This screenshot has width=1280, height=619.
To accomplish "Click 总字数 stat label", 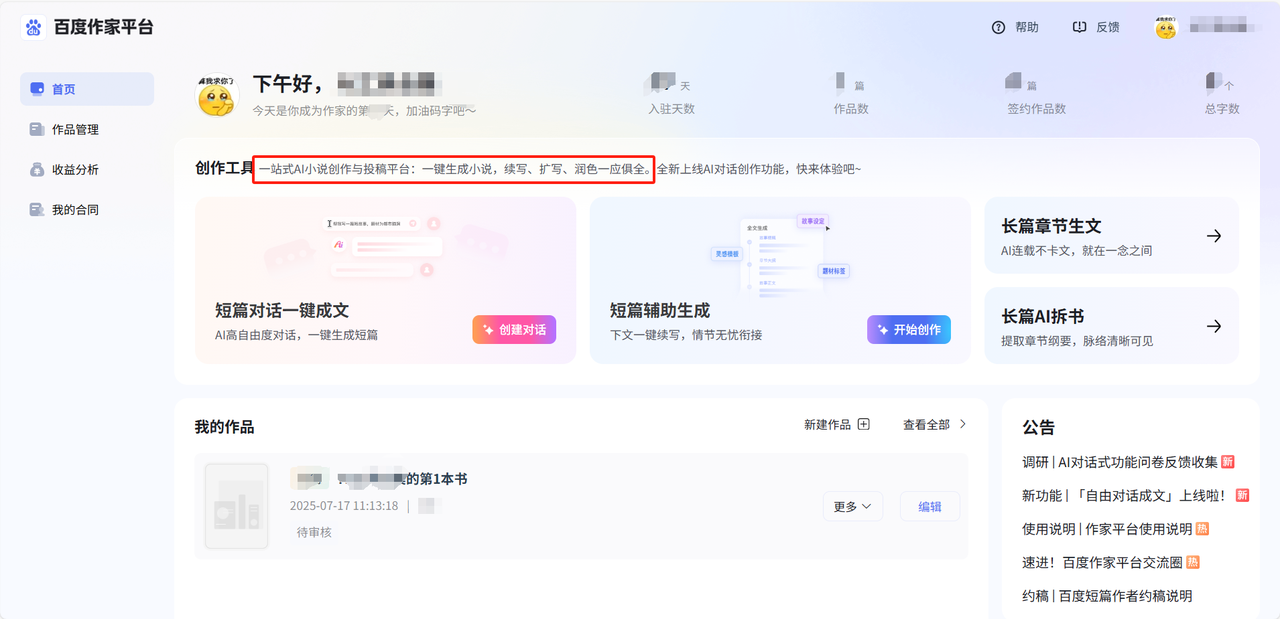I will coord(1222,108).
